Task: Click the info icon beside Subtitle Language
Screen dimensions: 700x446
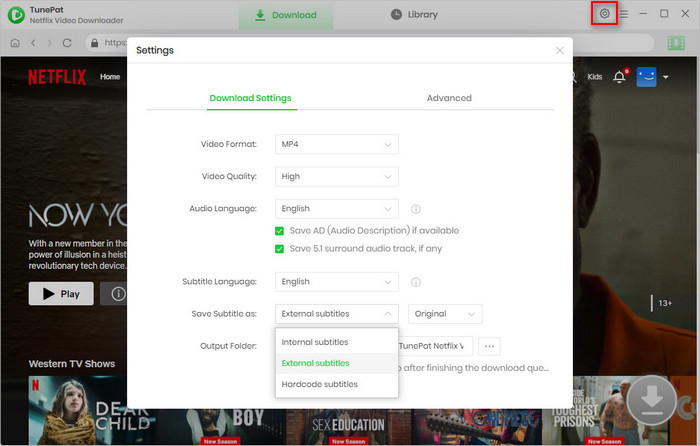Action: coord(415,282)
